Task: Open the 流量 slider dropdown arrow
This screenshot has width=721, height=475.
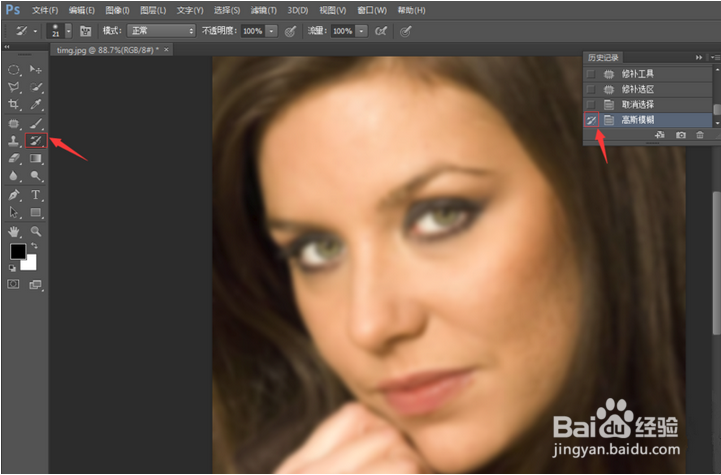Action: [362, 31]
